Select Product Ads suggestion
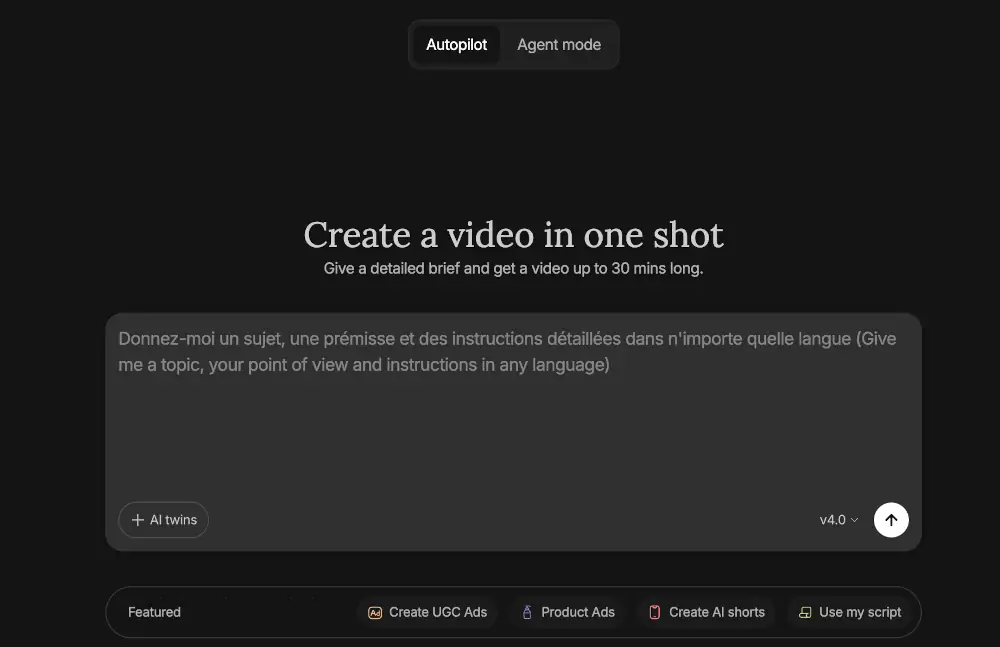This screenshot has height=647, width=1000. point(568,612)
